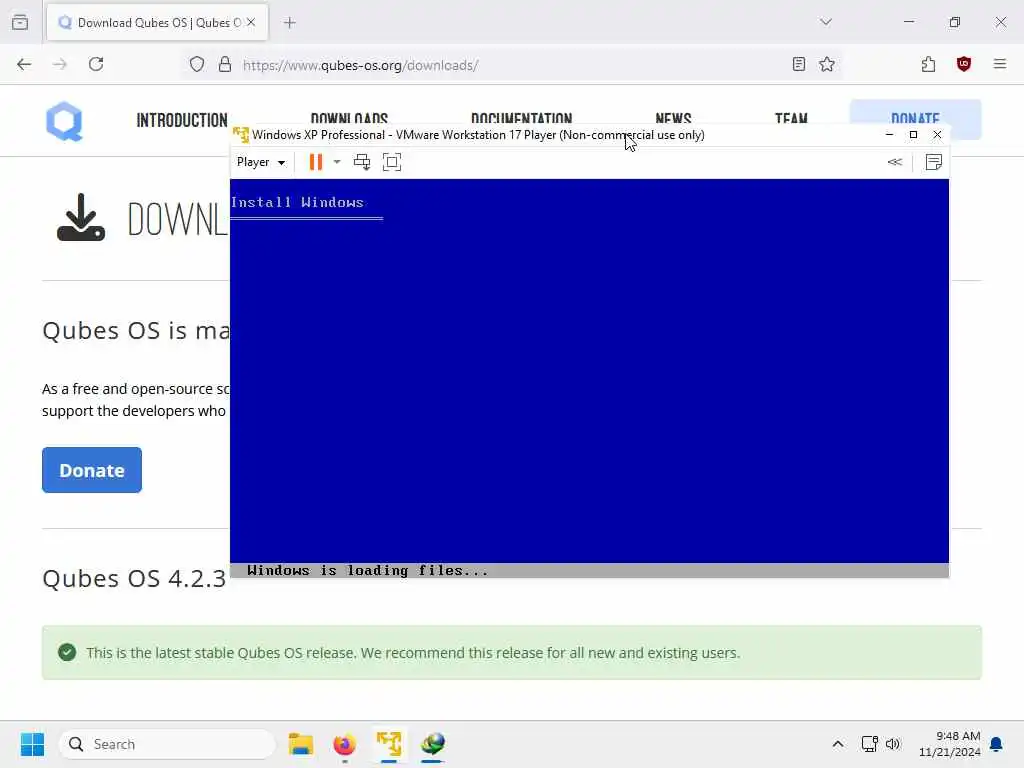1024x768 pixels.
Task: Click the Qubes OS 4.2.3 heading
Action: 134,579
